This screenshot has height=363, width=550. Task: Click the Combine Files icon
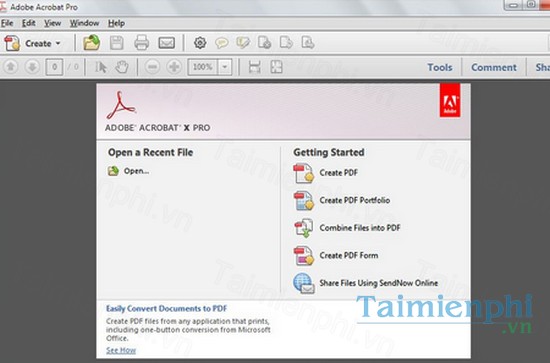click(x=303, y=228)
